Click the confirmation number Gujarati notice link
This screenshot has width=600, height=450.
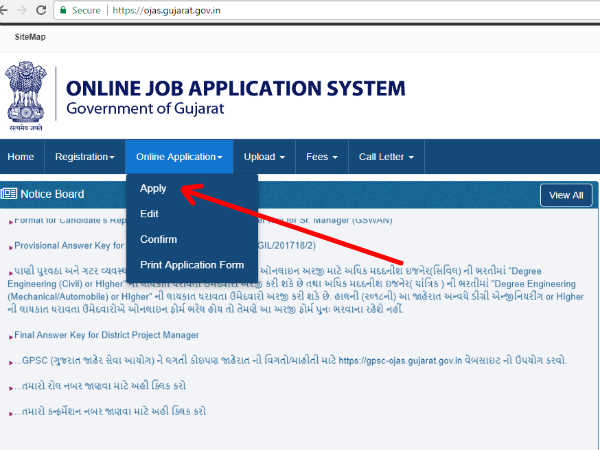click(114, 411)
